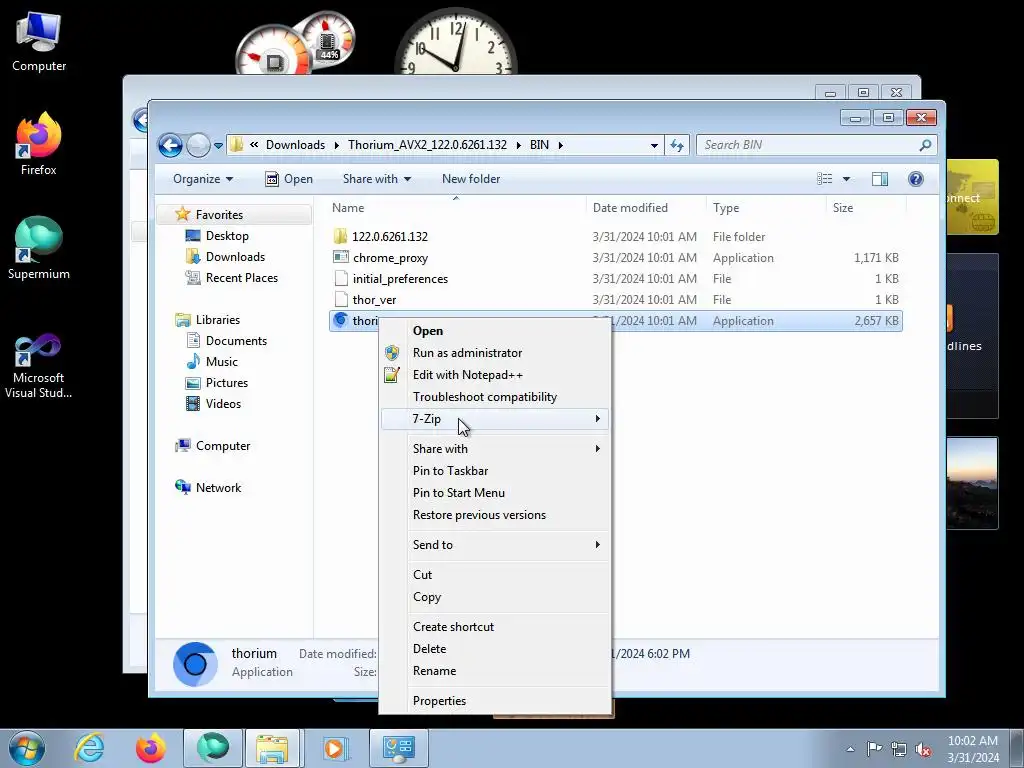Sort by Type column header
The image size is (1024, 768).
coord(766,208)
